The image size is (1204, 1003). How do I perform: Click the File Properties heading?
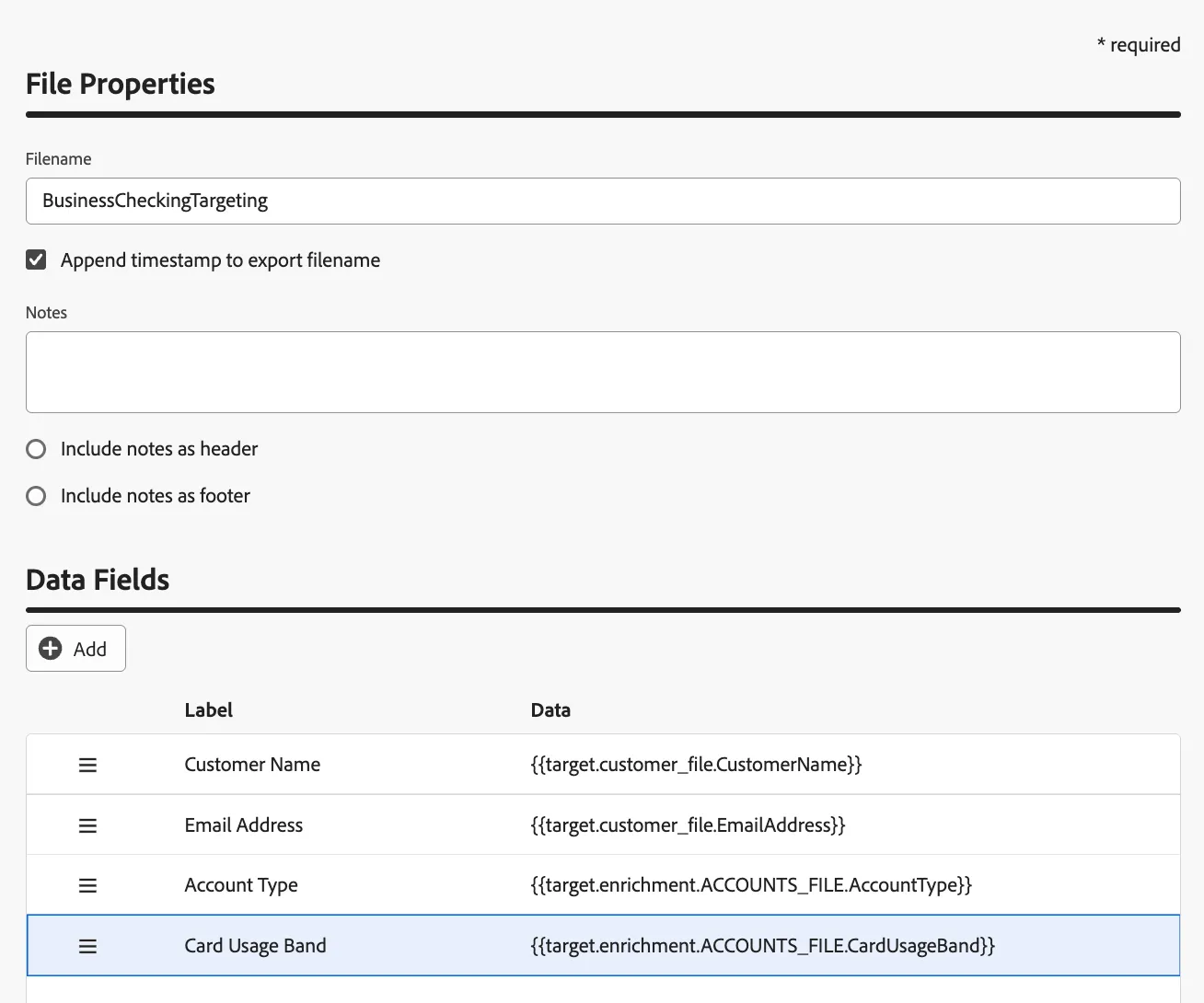click(121, 84)
